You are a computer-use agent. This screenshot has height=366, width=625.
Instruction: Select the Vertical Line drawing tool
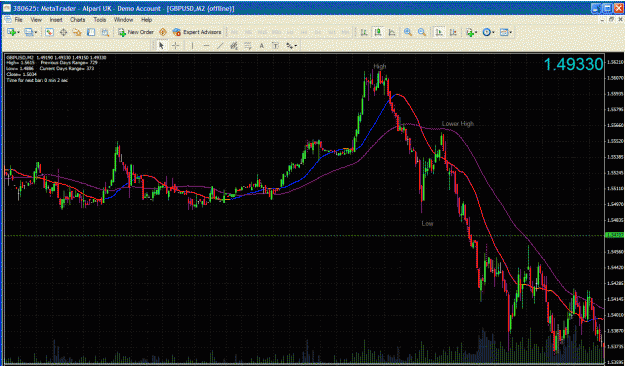click(192, 46)
